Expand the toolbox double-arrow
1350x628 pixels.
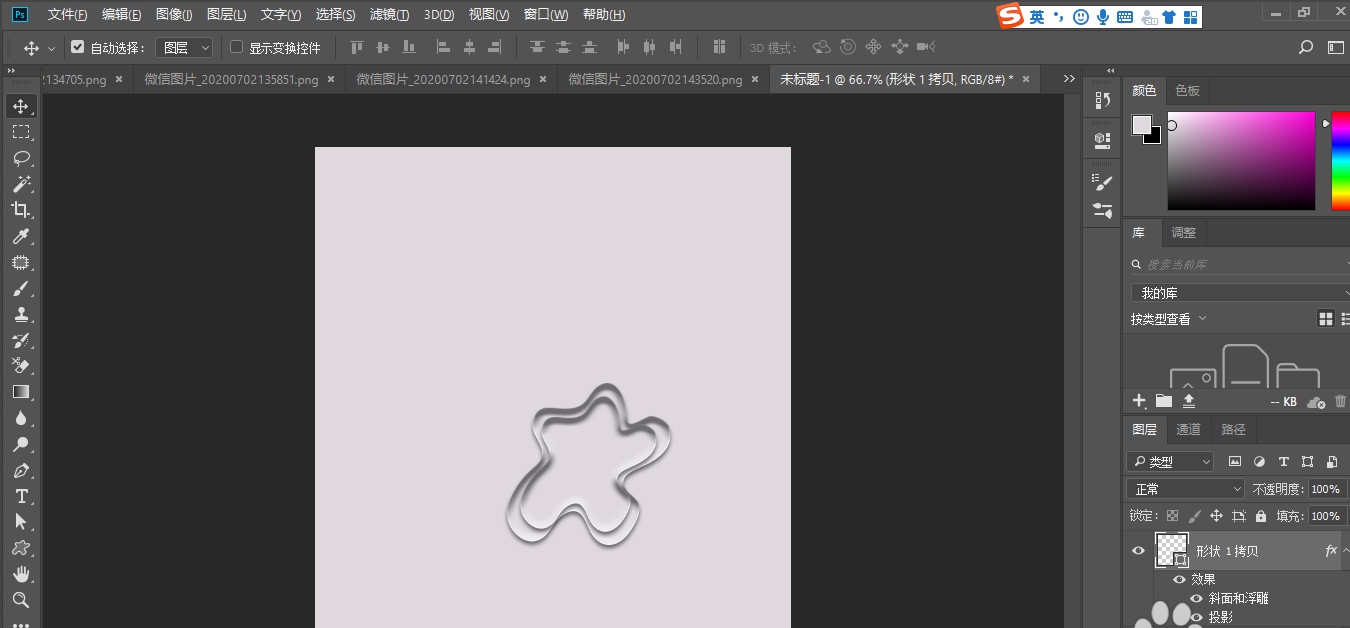(10, 72)
